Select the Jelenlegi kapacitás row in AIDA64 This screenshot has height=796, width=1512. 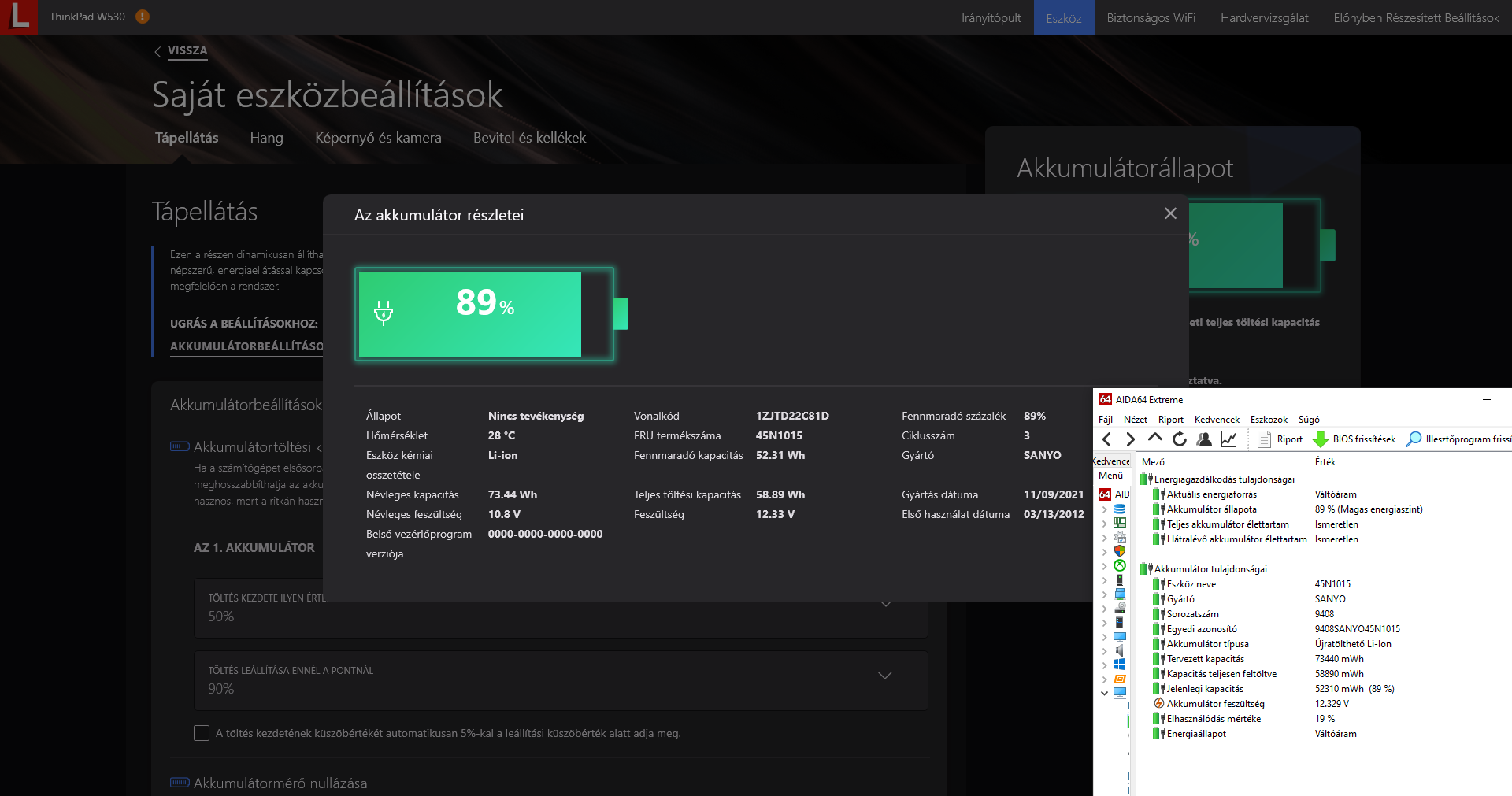1323,689
